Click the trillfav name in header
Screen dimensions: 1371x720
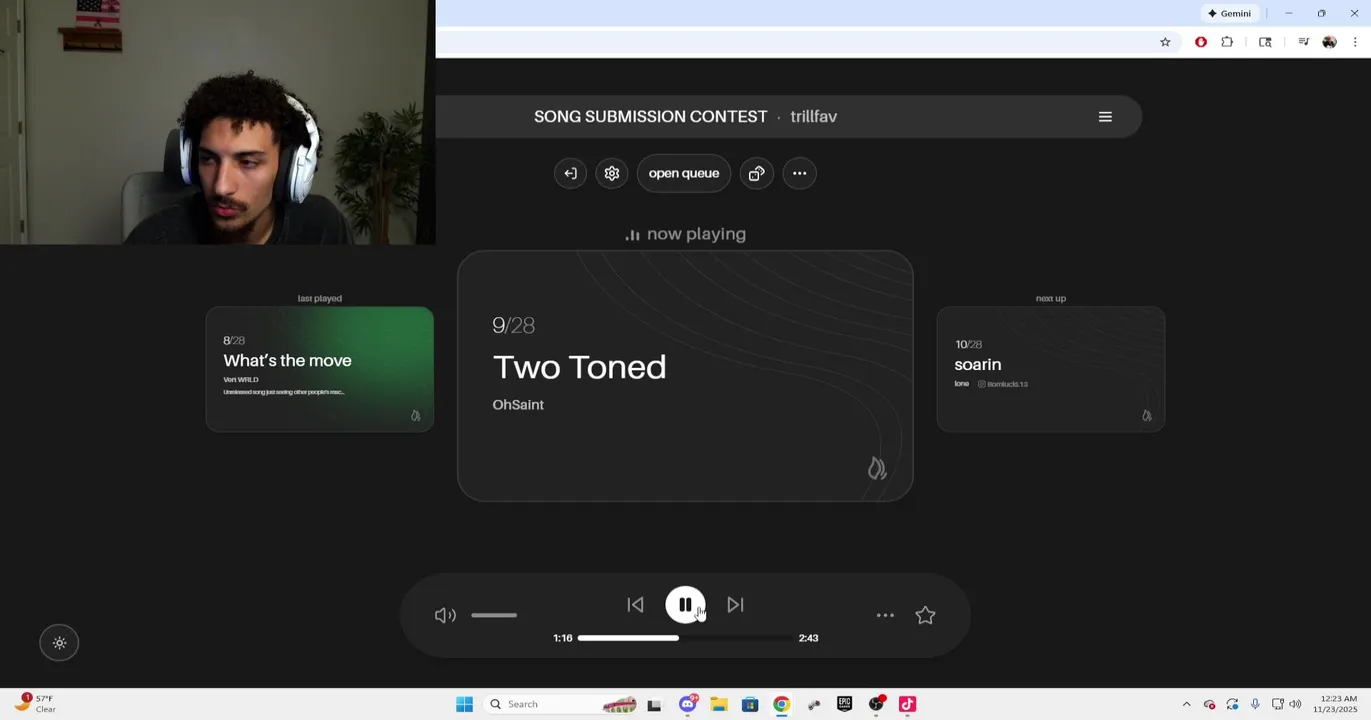coord(814,117)
